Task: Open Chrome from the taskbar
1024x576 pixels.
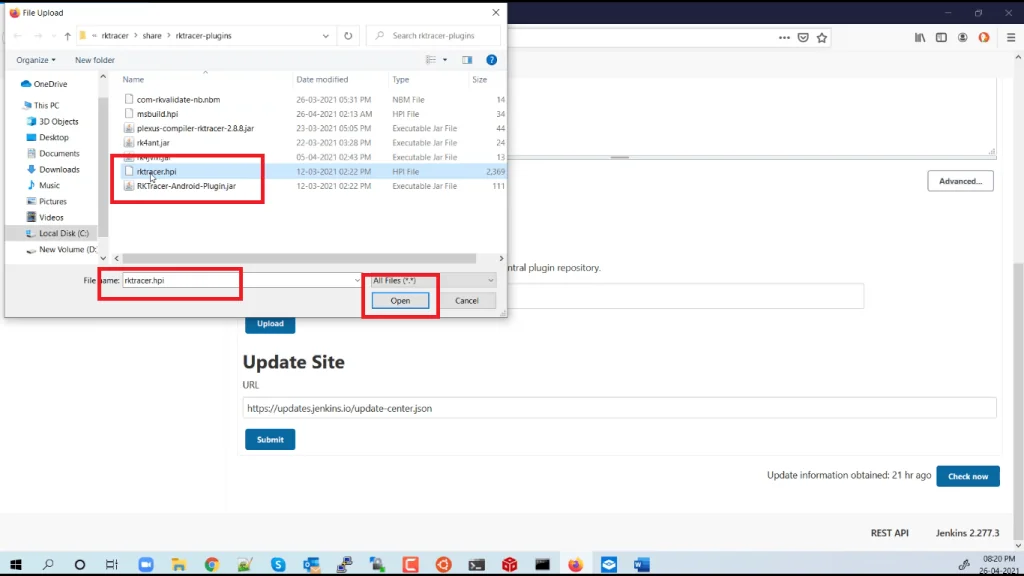Action: click(x=212, y=565)
